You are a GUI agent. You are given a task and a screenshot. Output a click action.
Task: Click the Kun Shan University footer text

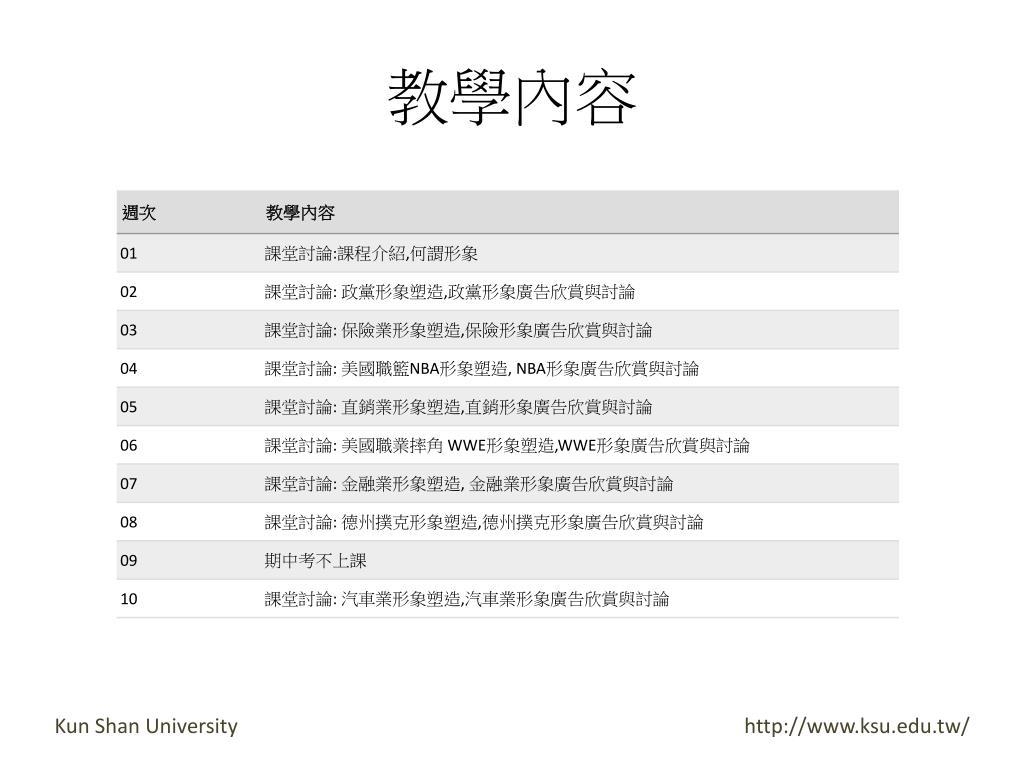[146, 726]
